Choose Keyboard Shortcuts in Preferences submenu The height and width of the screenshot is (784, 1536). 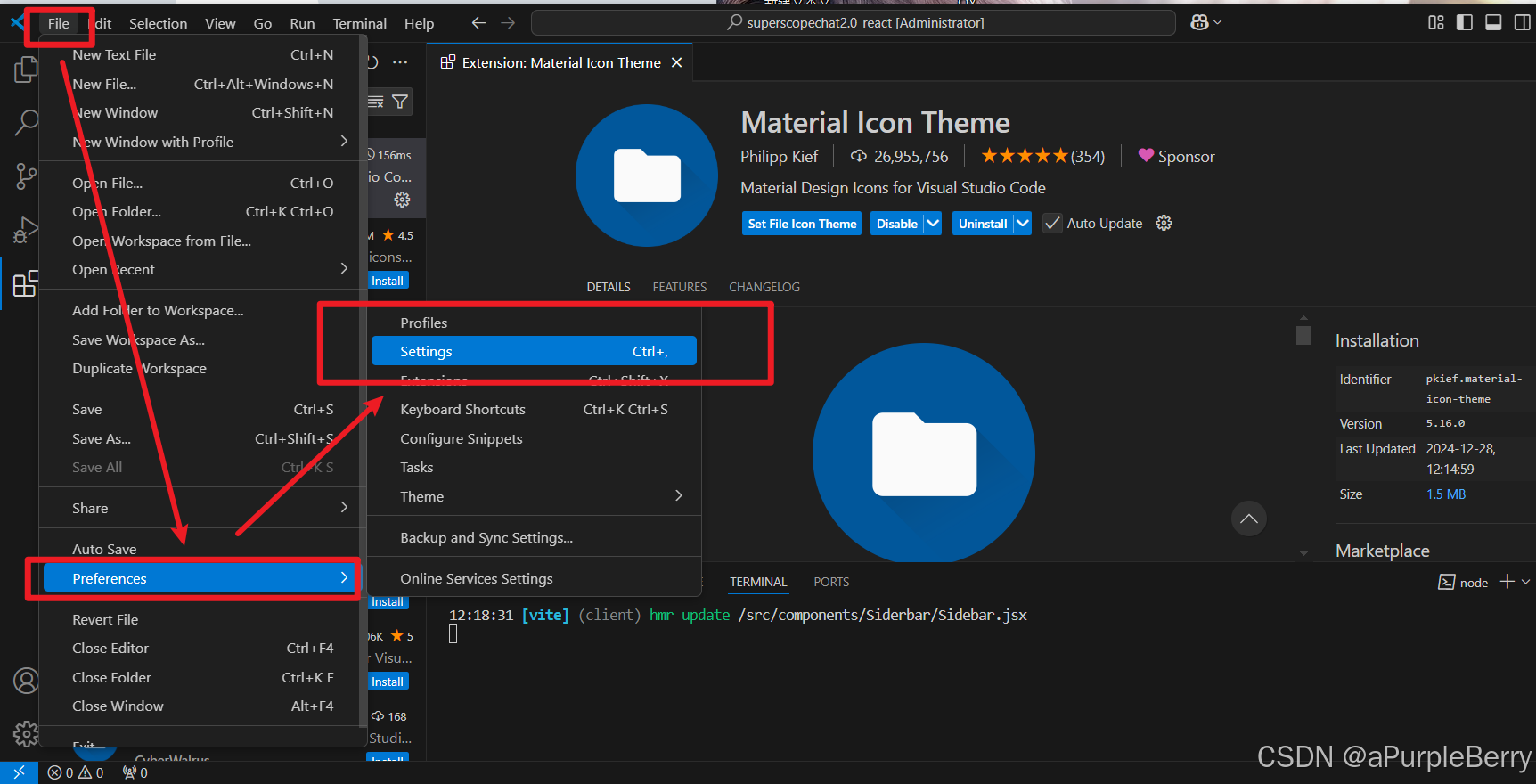[535, 409]
